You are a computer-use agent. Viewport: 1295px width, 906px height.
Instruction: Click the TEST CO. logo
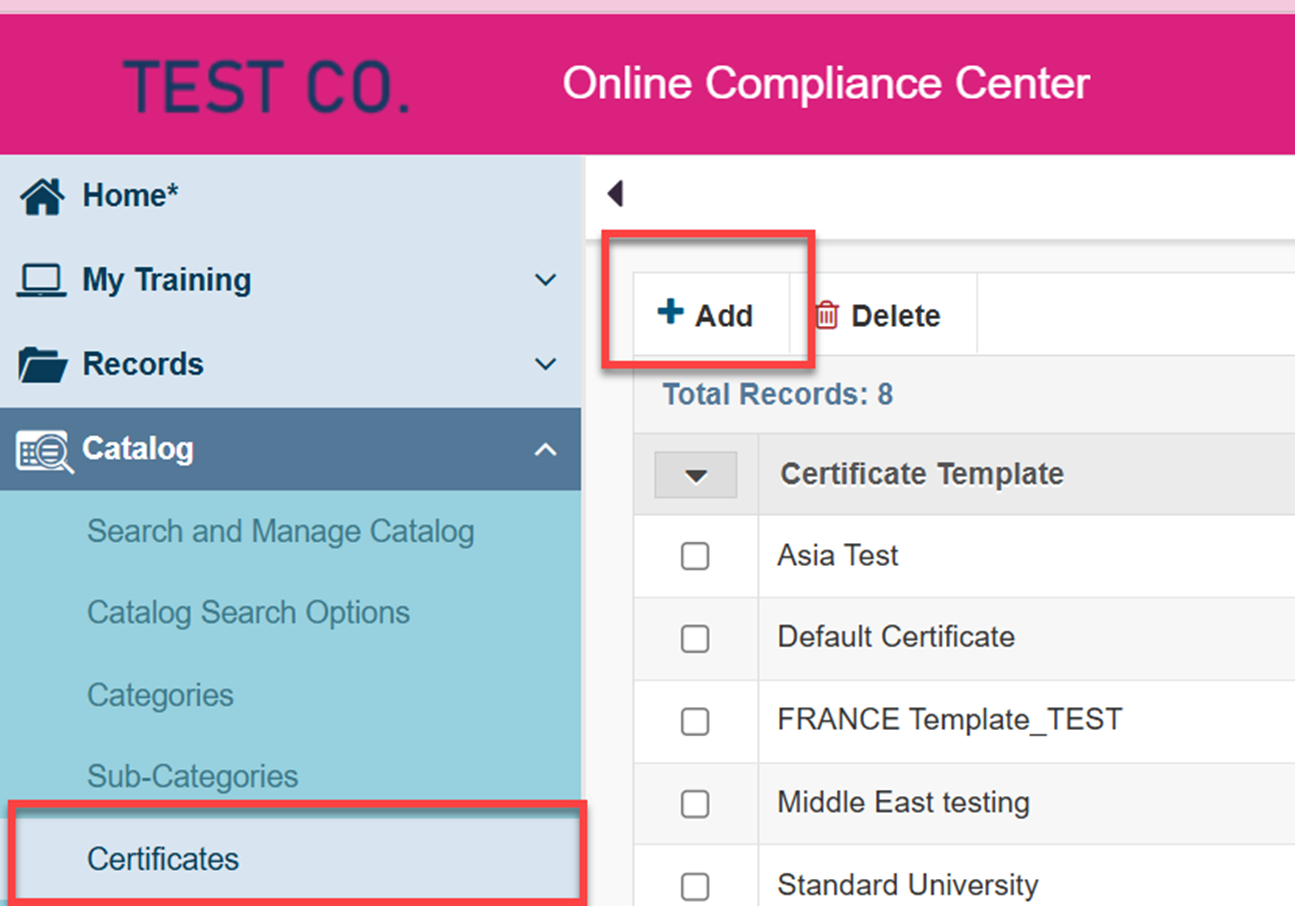coord(267,86)
